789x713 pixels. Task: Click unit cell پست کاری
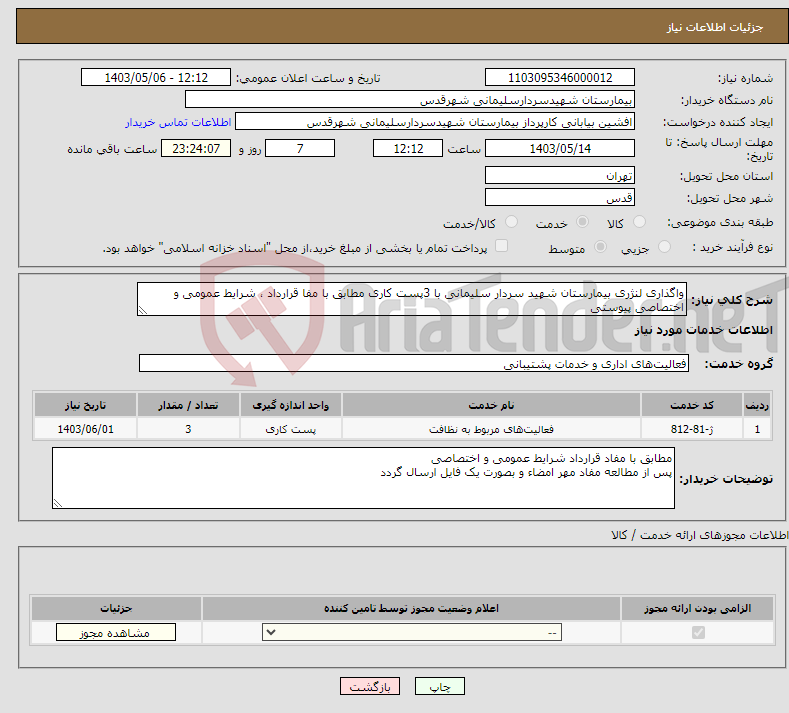tap(291, 429)
